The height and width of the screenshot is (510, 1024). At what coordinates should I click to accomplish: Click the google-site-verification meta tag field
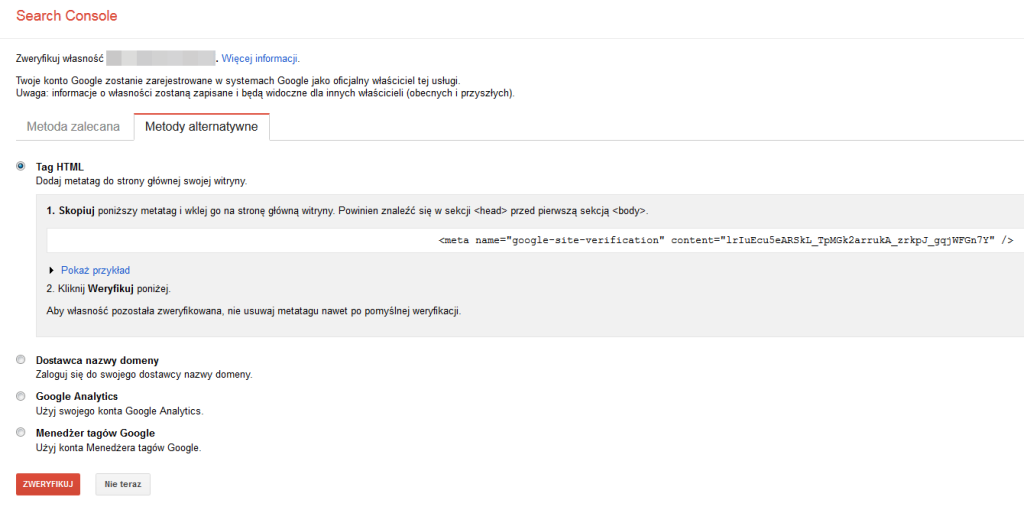[x=535, y=240]
